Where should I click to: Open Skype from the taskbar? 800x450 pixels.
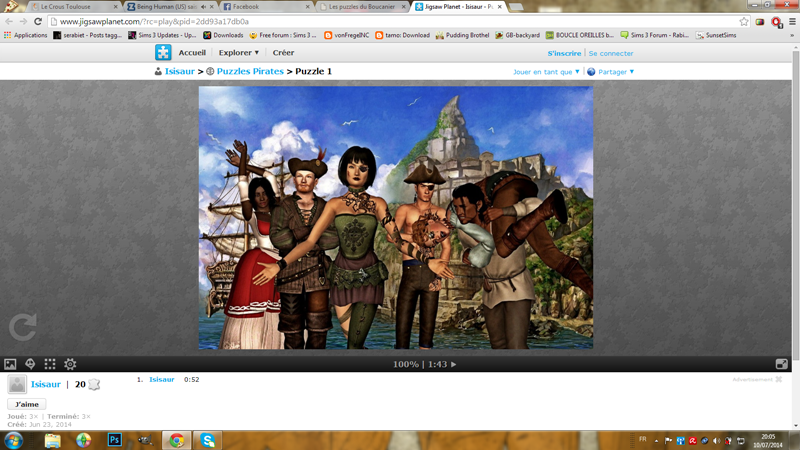207,440
